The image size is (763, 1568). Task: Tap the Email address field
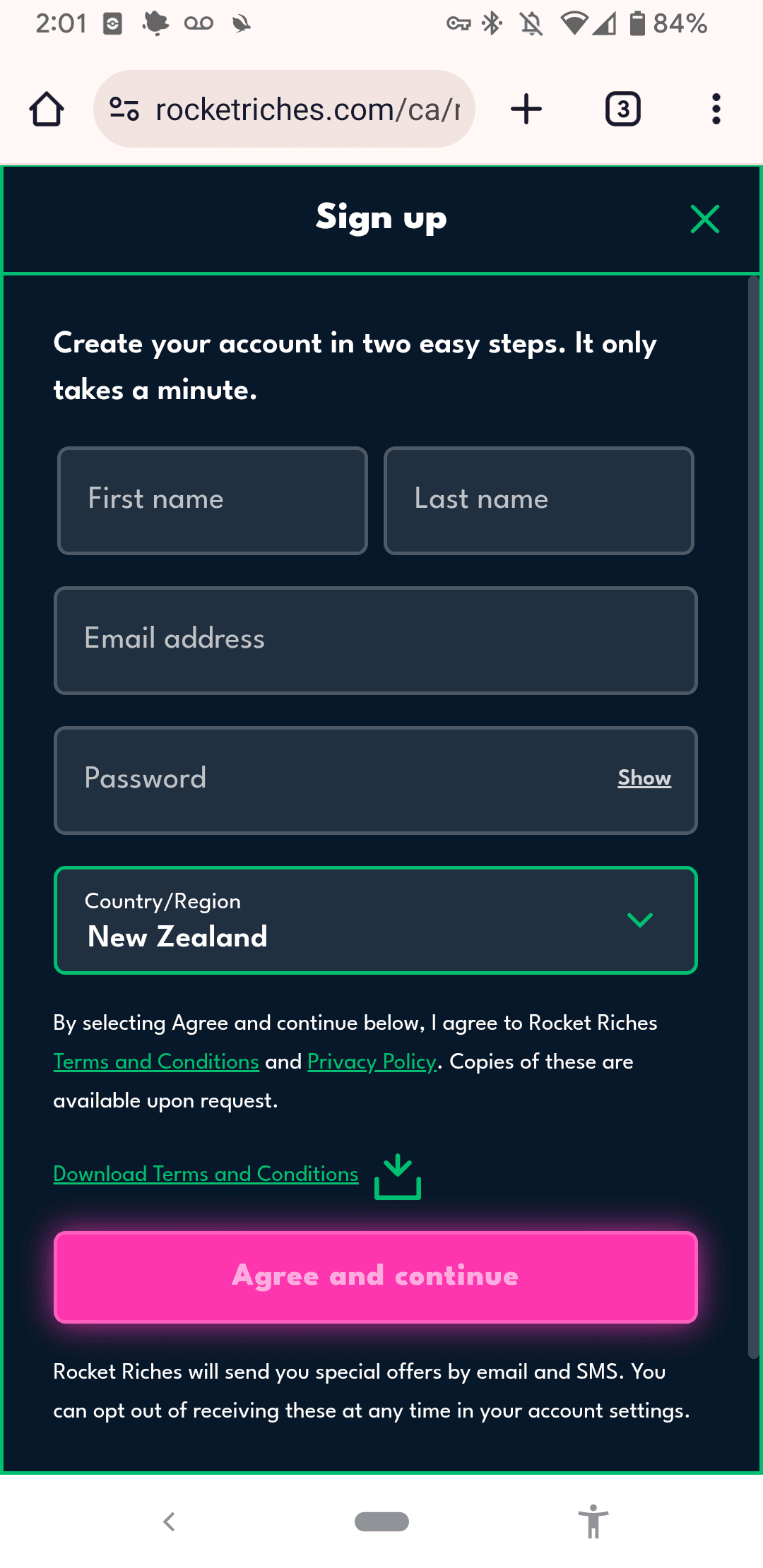coord(375,640)
